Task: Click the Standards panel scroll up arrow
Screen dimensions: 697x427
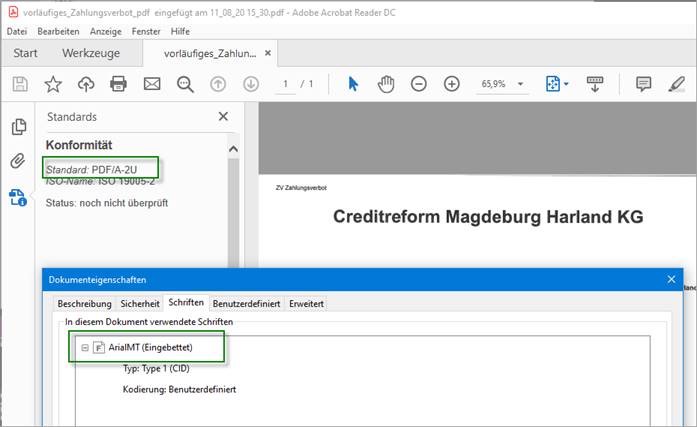Action: (233, 149)
